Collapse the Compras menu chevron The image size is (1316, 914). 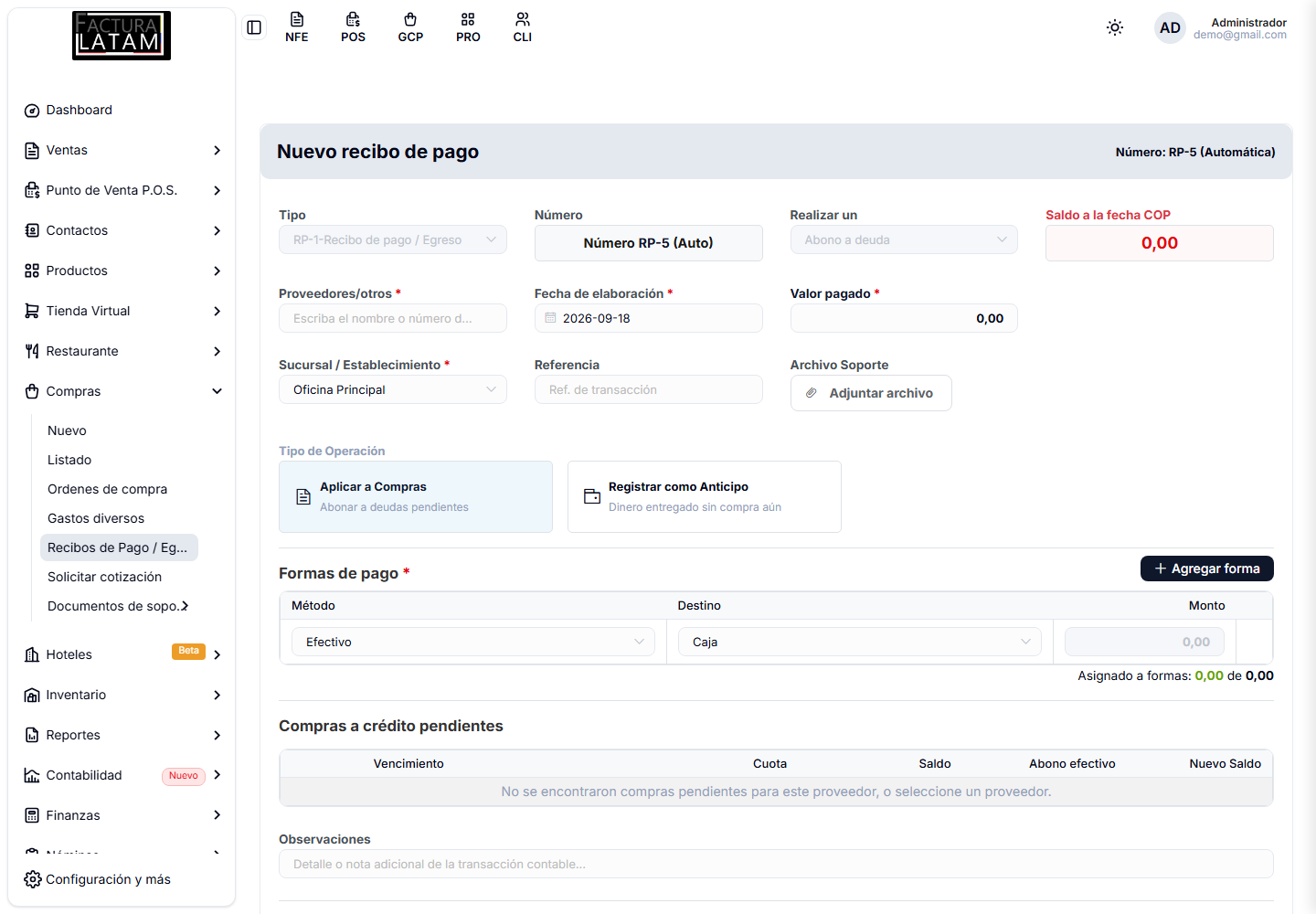218,391
